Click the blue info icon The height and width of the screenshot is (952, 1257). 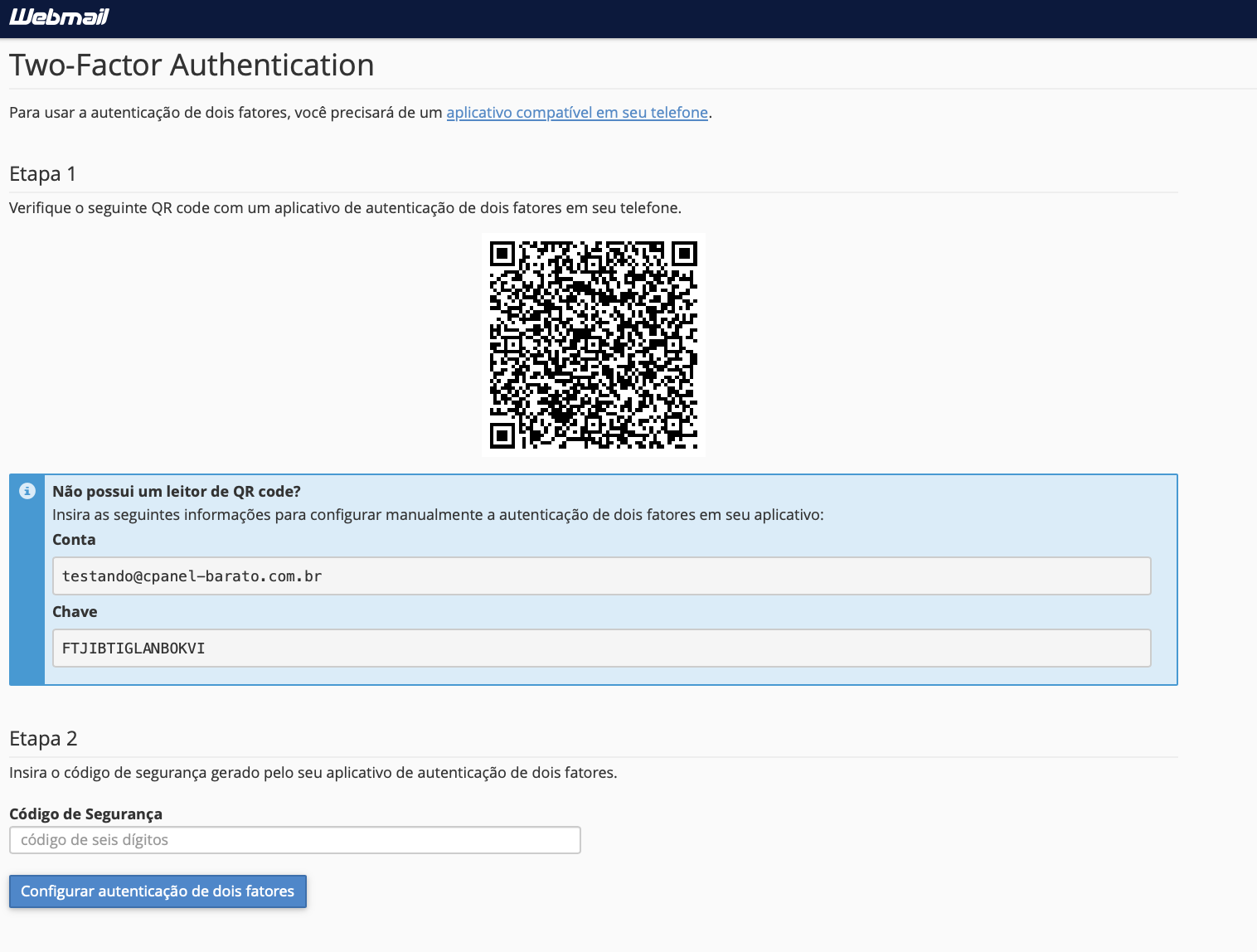tap(27, 491)
